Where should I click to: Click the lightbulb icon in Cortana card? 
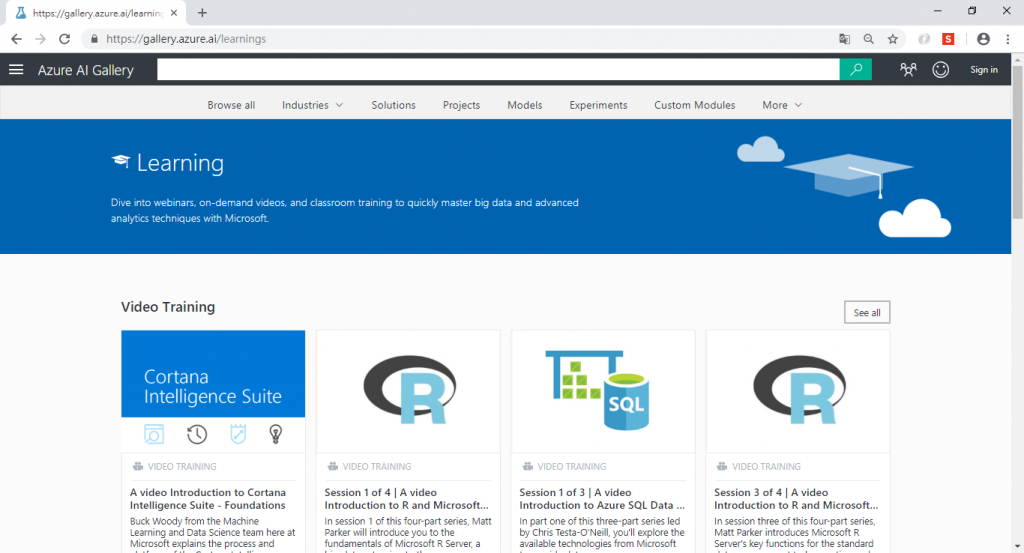click(276, 434)
